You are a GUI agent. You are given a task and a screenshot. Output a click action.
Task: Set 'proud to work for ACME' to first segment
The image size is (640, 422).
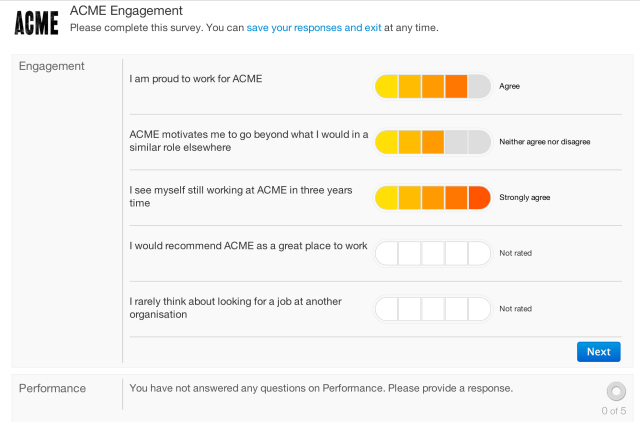point(386,86)
